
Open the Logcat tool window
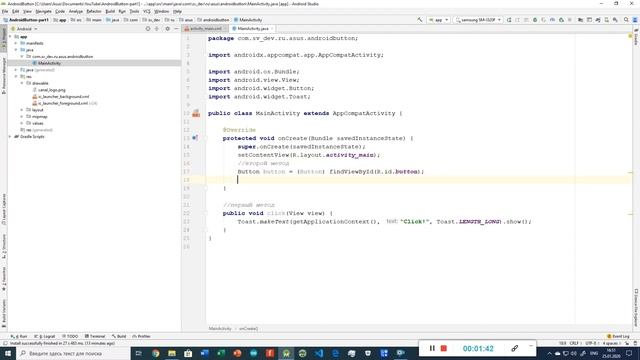coord(45,336)
